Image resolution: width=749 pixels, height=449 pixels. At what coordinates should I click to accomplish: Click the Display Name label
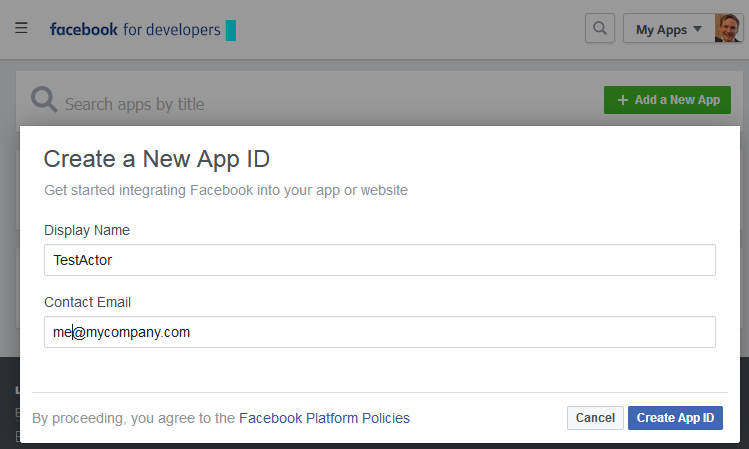(87, 230)
